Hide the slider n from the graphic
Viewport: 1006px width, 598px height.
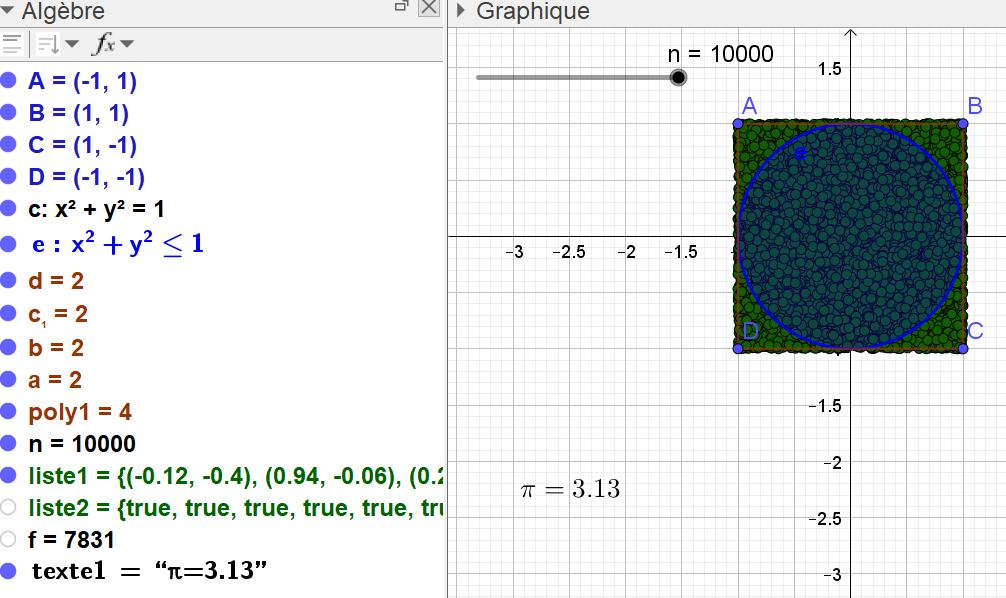click(8, 443)
